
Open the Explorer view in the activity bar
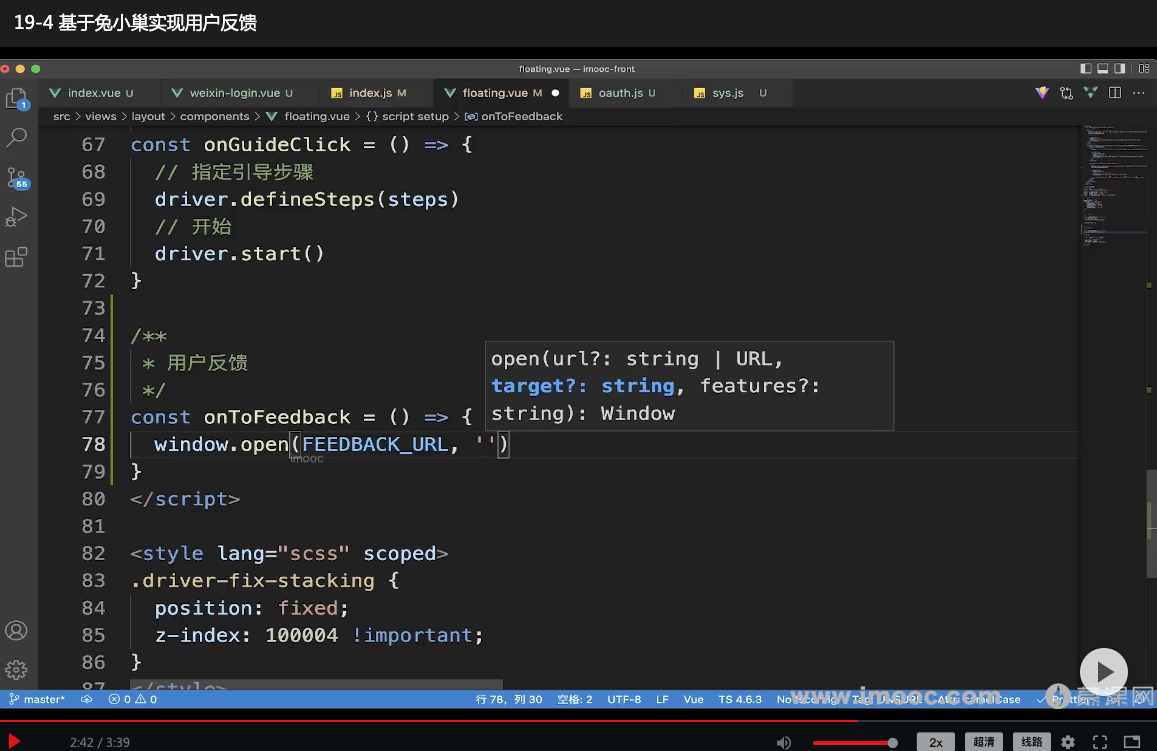(16, 99)
